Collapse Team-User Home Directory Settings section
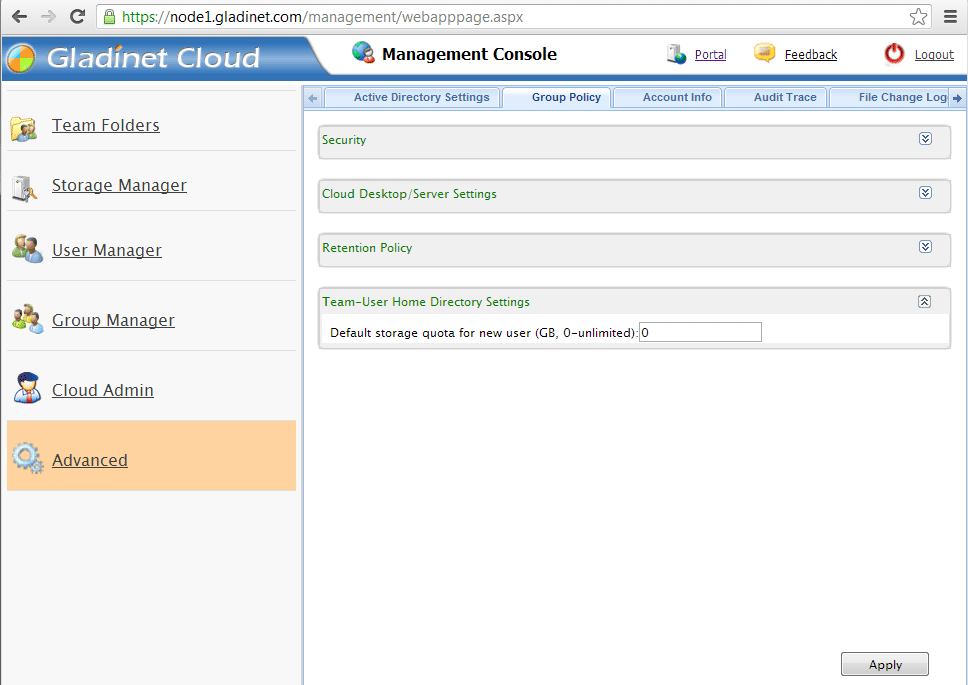968x685 pixels. 924,301
